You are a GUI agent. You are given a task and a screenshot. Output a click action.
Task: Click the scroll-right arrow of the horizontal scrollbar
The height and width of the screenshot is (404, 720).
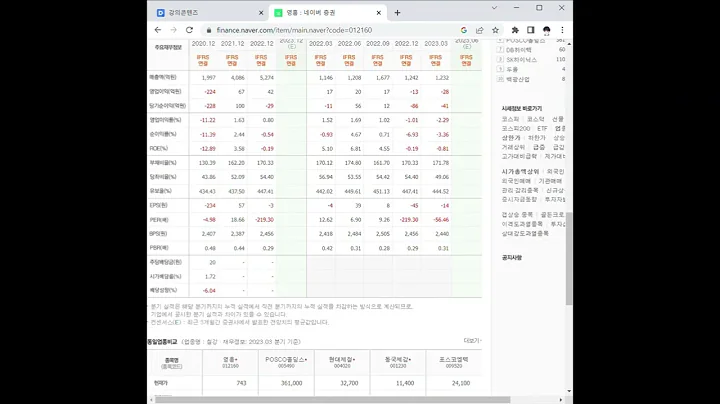(561, 400)
